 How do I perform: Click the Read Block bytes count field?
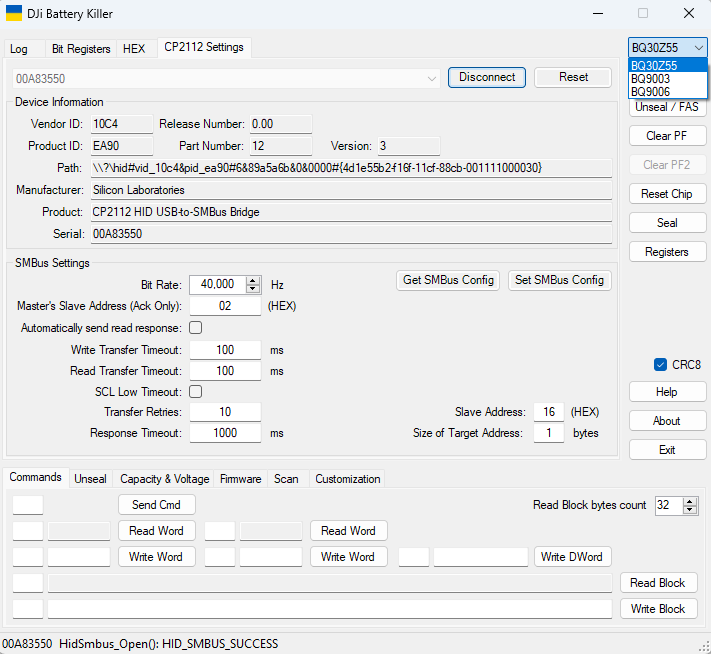669,505
